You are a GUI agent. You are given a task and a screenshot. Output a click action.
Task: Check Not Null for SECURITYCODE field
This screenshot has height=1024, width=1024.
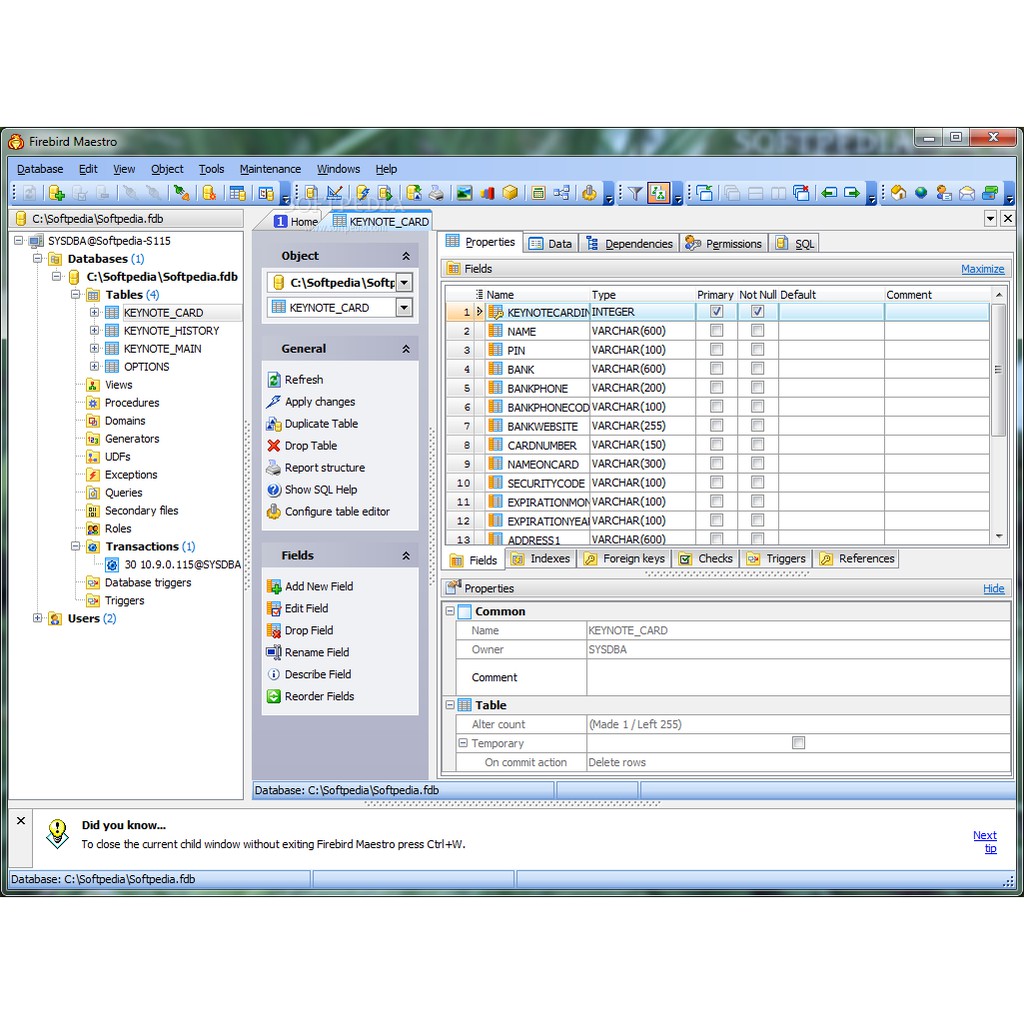(758, 483)
